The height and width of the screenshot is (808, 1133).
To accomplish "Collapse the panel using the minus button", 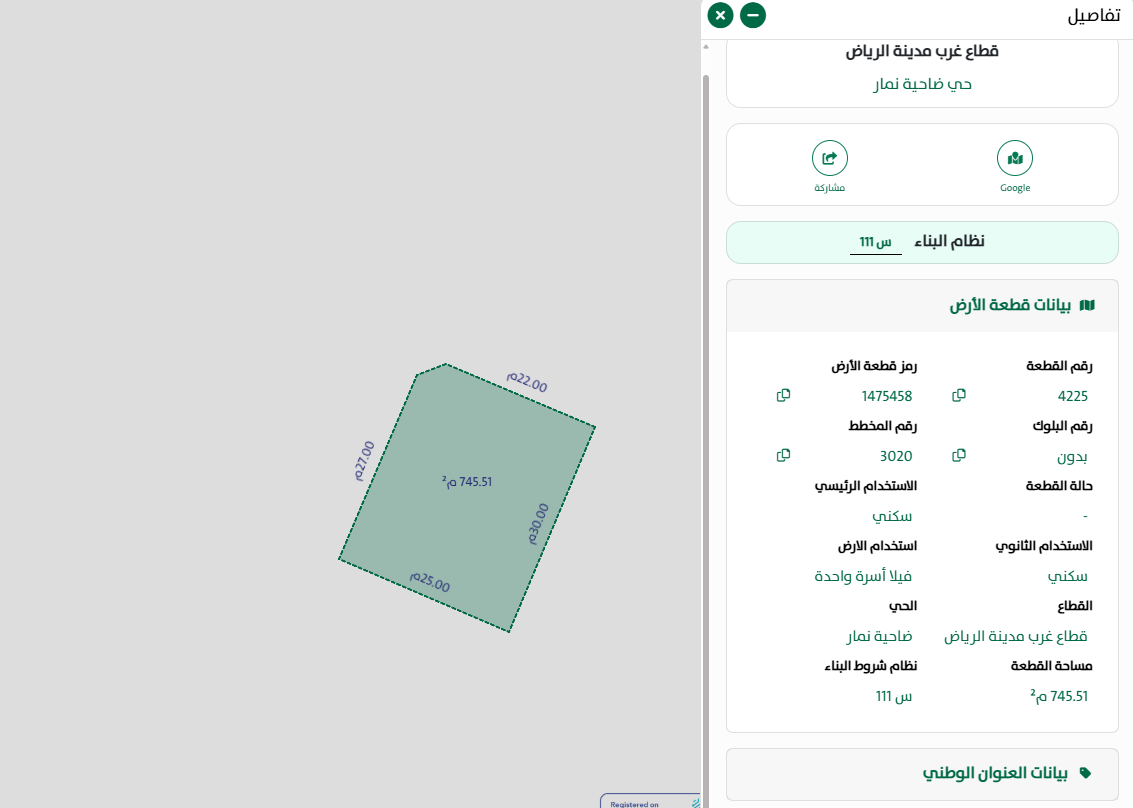I will [752, 15].
